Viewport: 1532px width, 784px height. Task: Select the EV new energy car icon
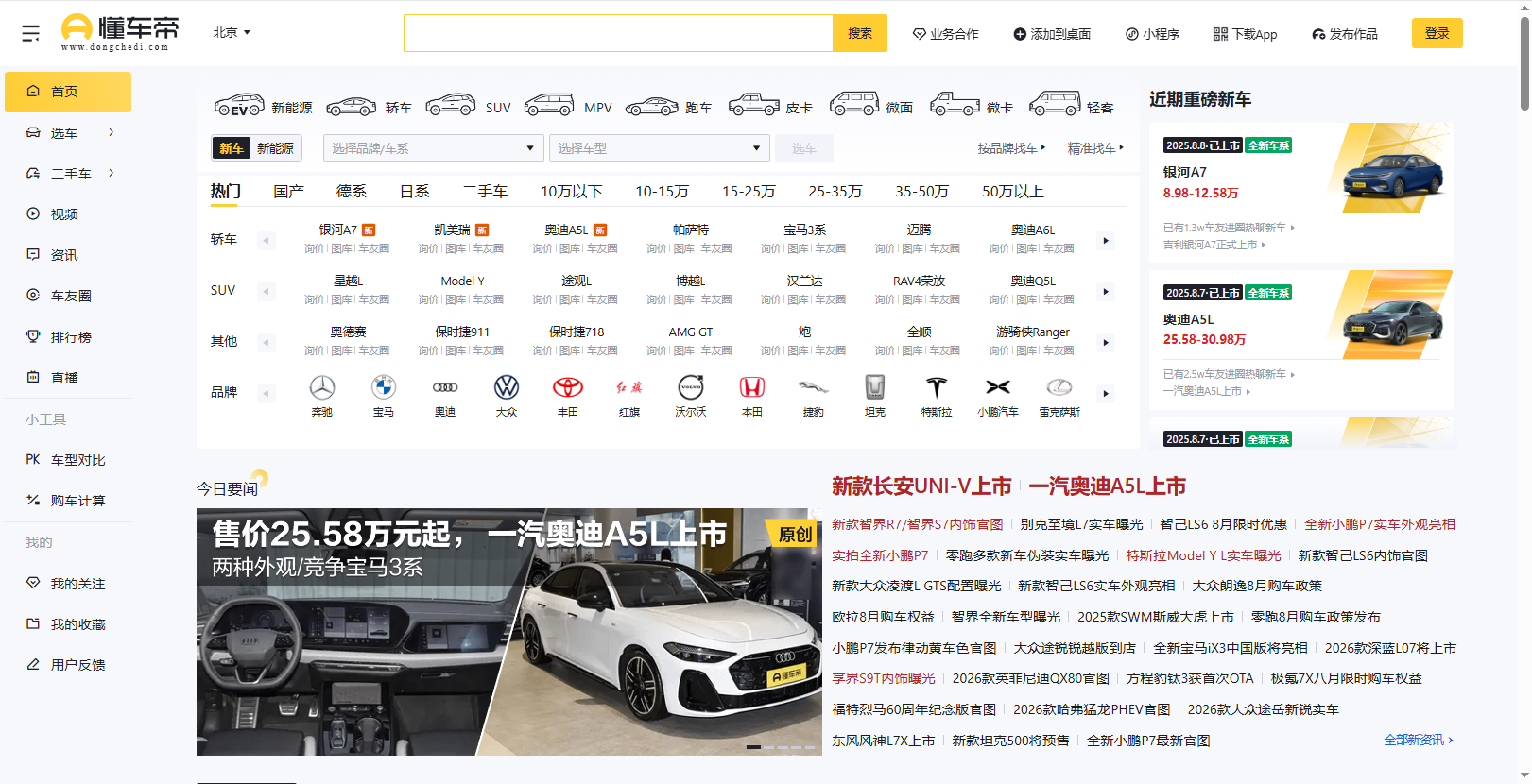tap(239, 105)
